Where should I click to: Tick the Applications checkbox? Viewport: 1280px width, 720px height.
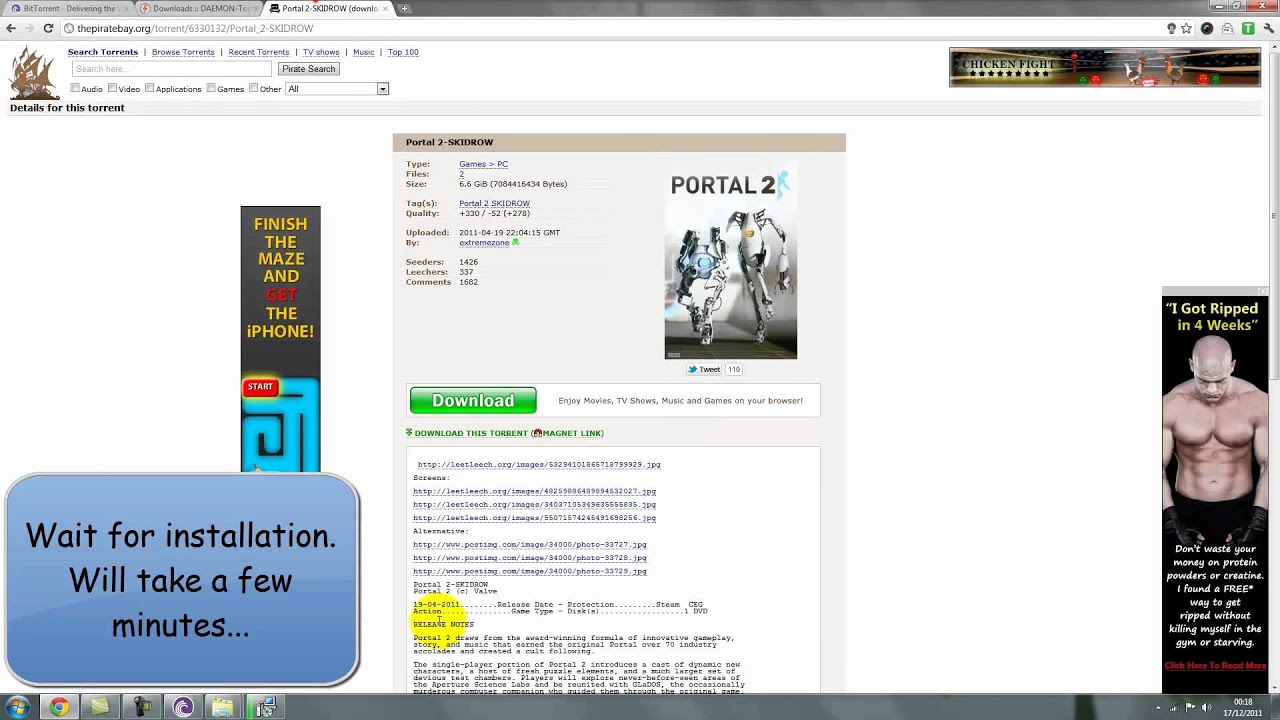[x=149, y=88]
